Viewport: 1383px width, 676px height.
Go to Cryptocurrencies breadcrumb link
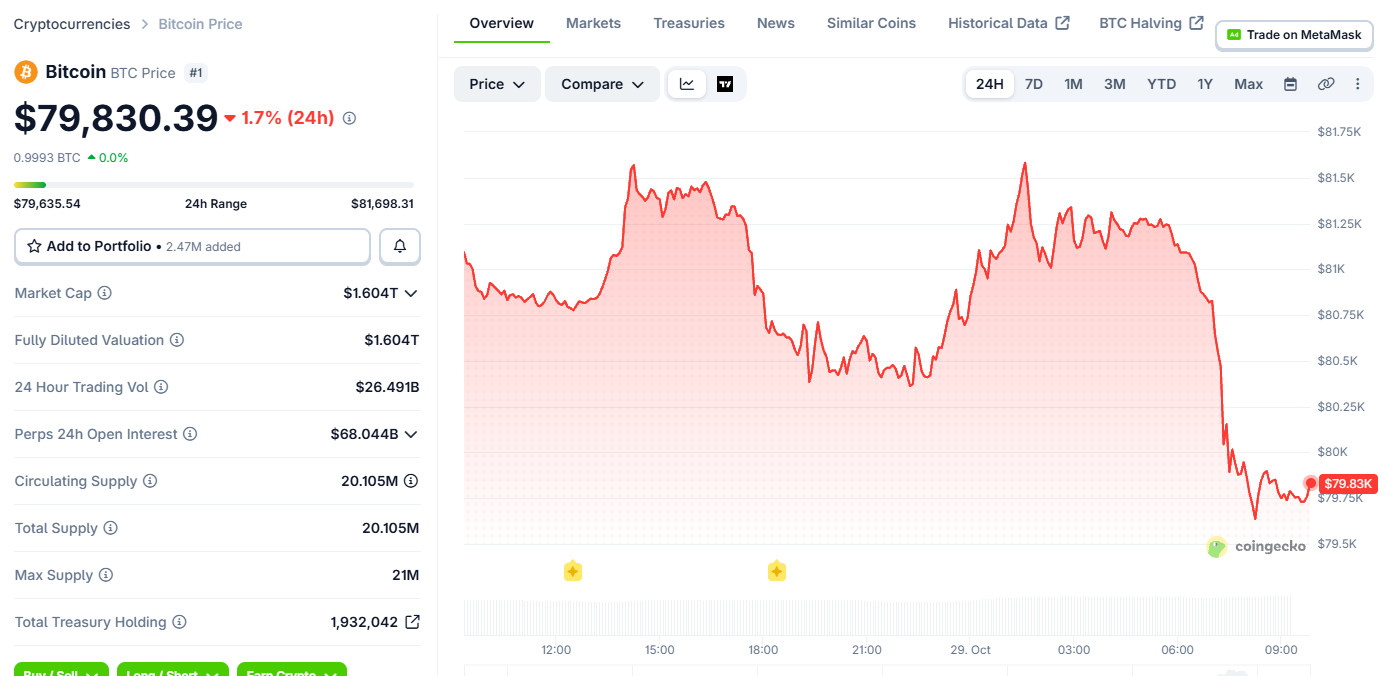coord(72,24)
